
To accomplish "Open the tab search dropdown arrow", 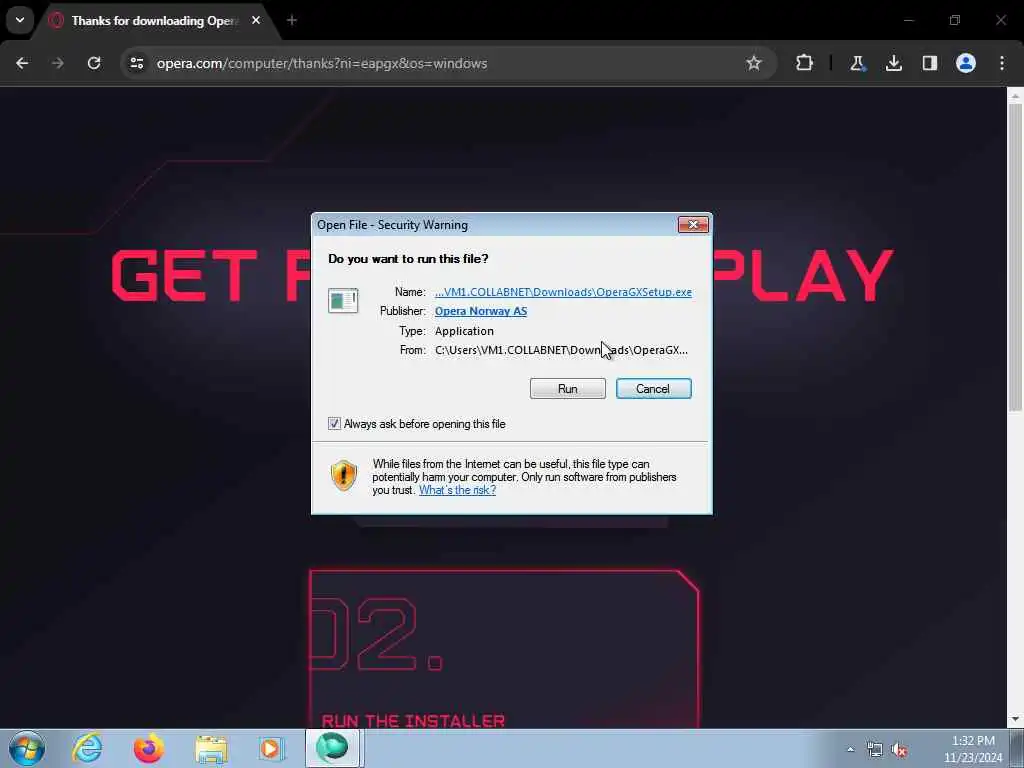I will (x=20, y=20).
